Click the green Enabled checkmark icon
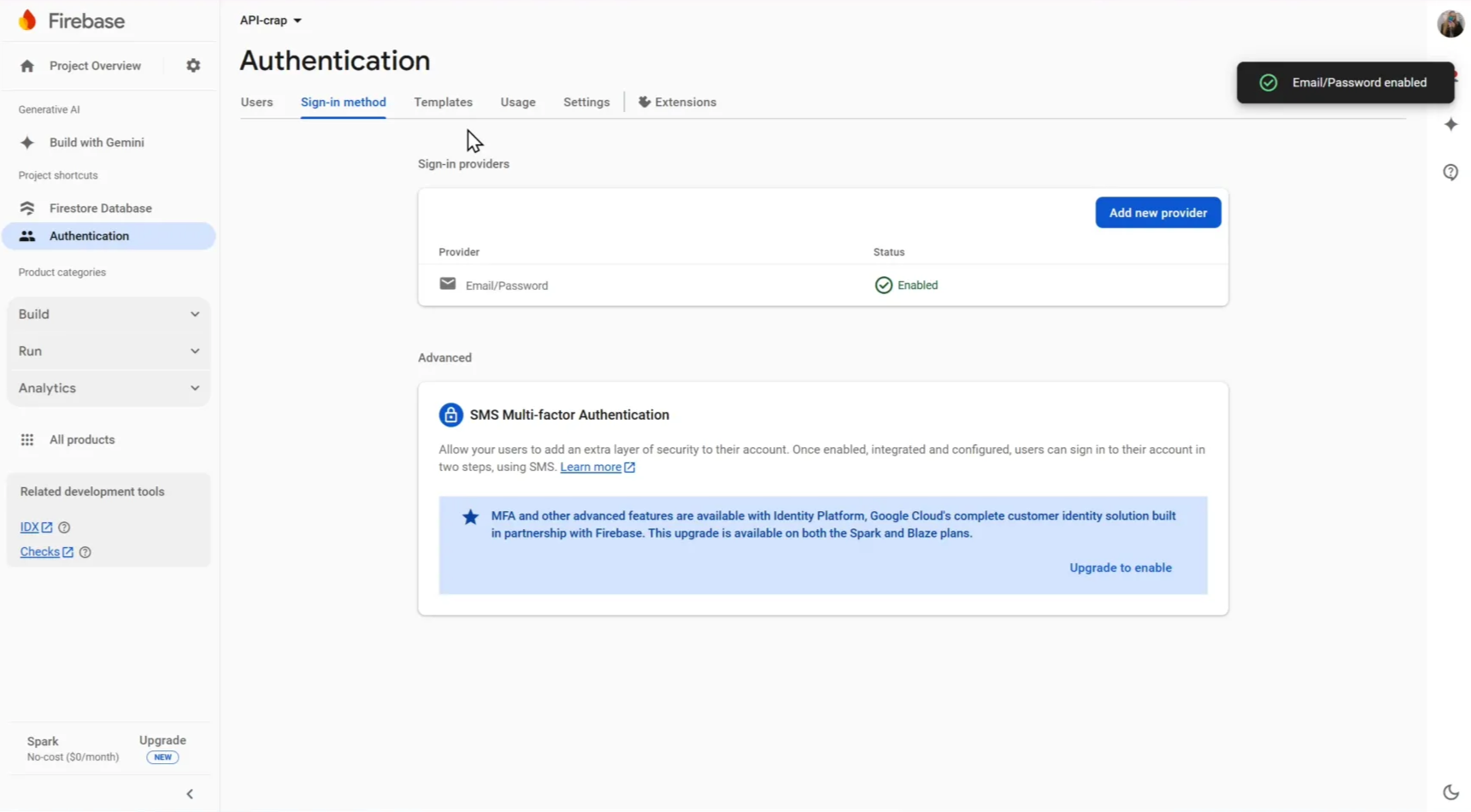 point(883,285)
